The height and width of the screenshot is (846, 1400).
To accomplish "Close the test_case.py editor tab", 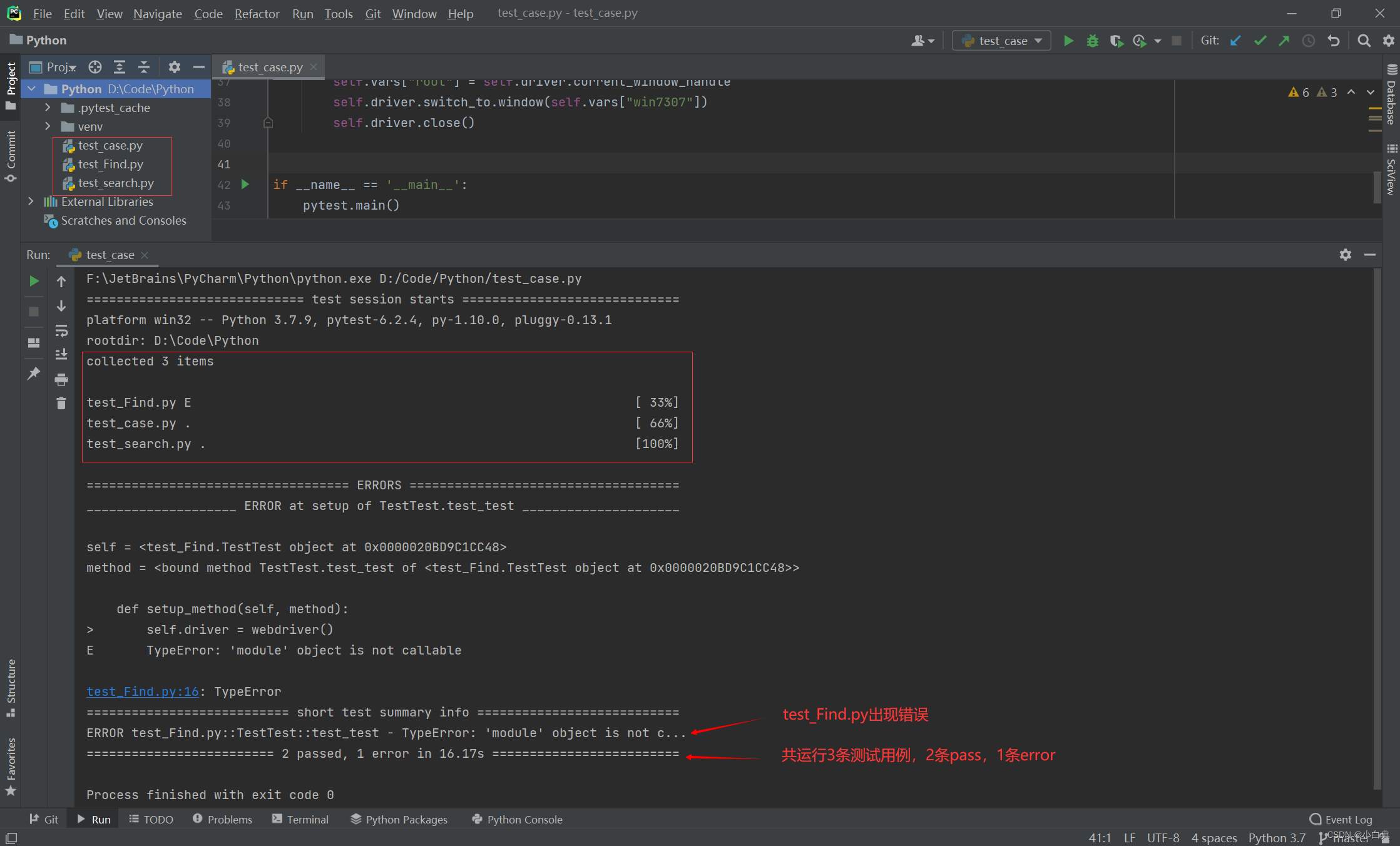I will coord(314,67).
